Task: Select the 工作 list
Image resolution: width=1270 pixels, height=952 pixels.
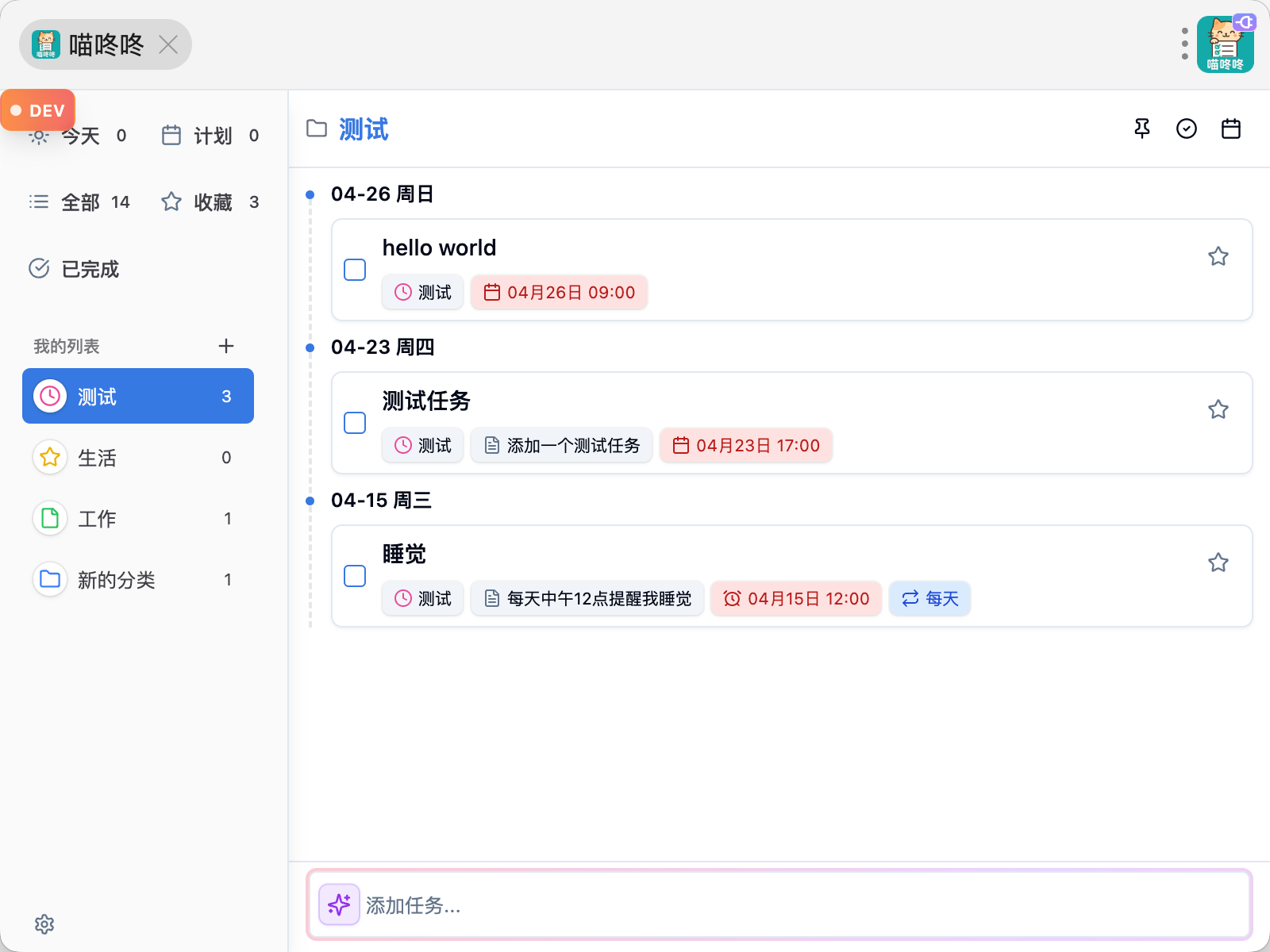Action: [138, 518]
